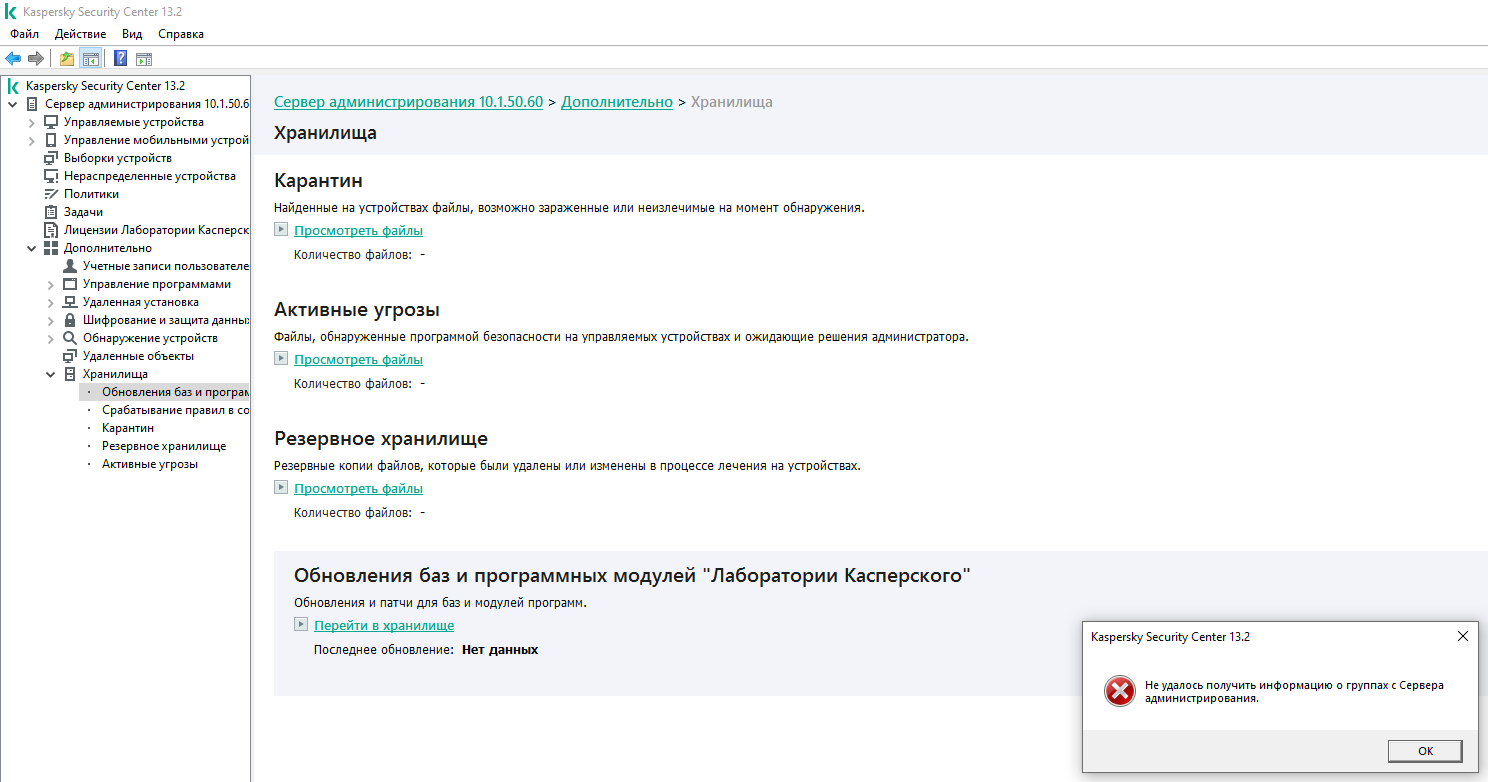
Task: Expand the Управляемые устройства node
Action: (x=31, y=122)
